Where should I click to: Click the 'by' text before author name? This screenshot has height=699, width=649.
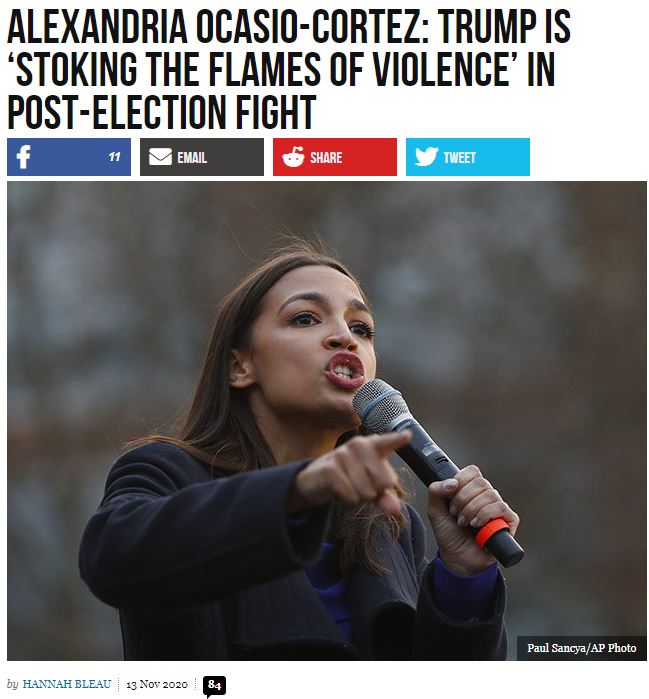(x=12, y=684)
